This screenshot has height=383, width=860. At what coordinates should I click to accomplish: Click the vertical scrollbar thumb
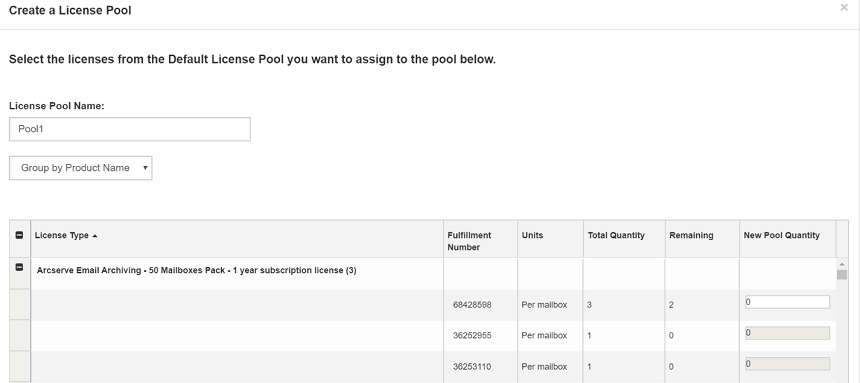click(842, 274)
